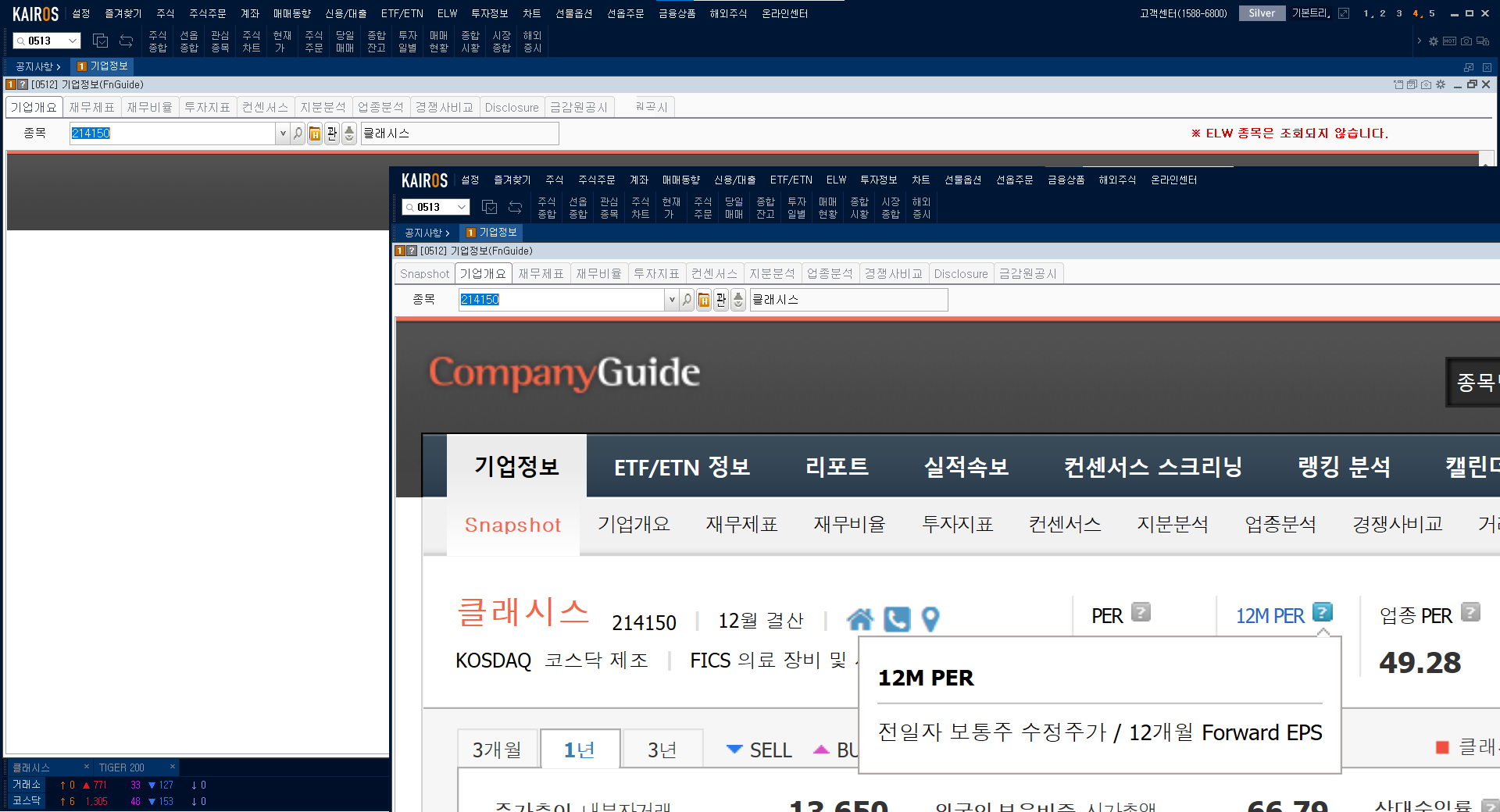
Task: Click the detach-tab icon at the right of the 기업정보 tab bar
Action: point(1469,67)
